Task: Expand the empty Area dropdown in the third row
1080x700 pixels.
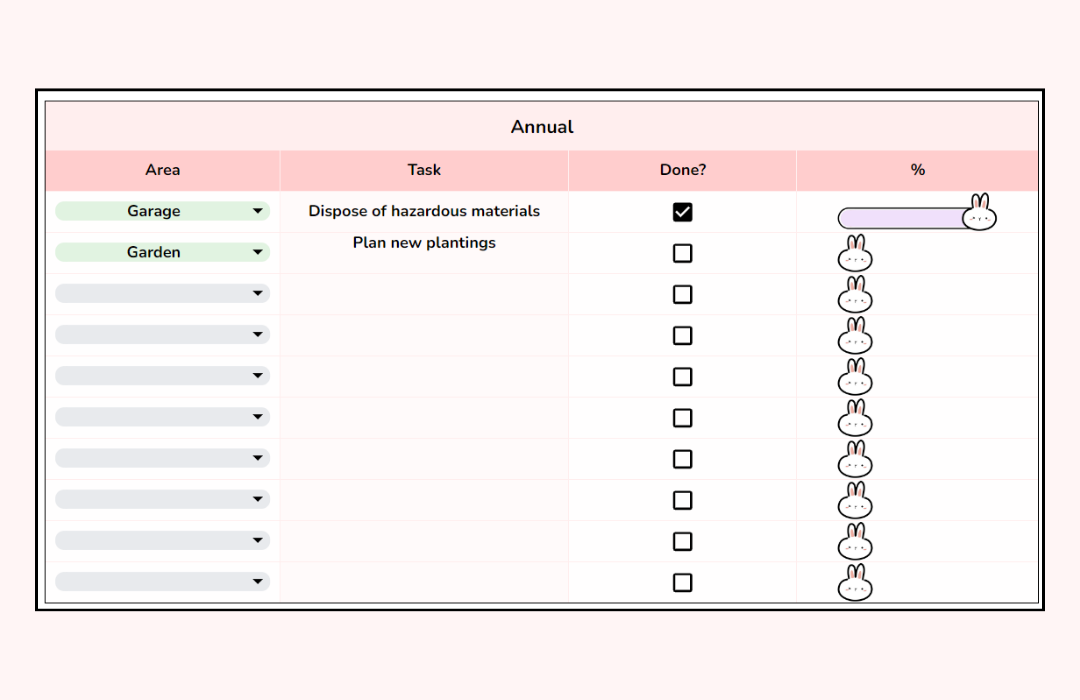Action: [162, 293]
